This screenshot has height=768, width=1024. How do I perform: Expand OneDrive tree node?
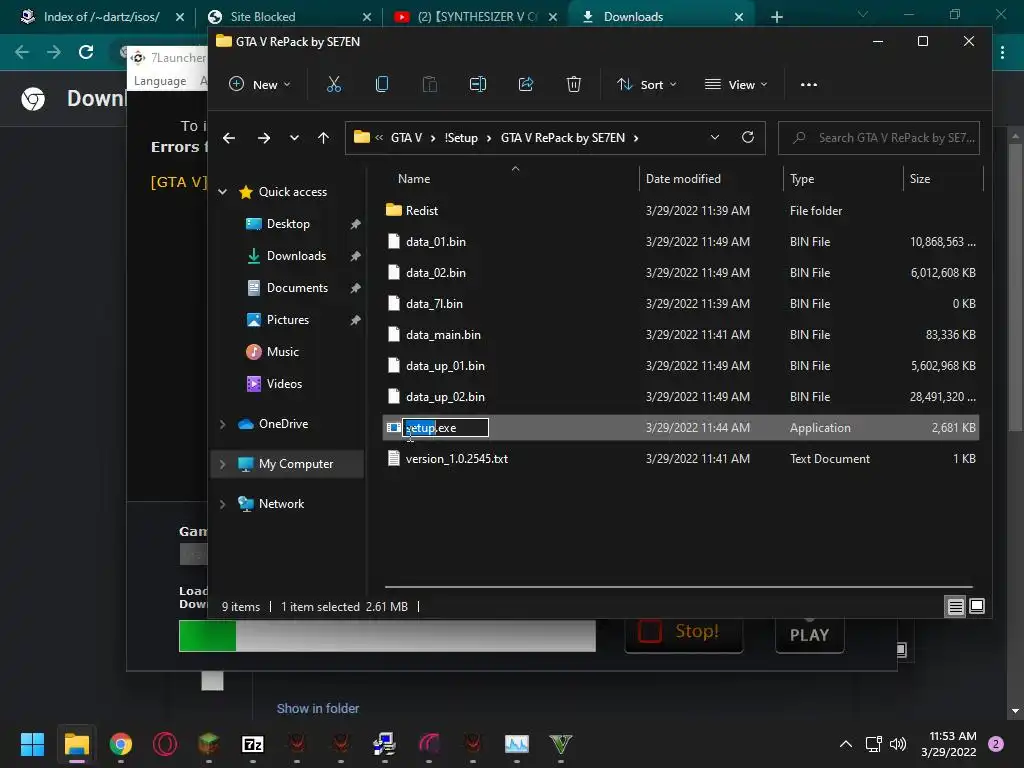tap(223, 424)
